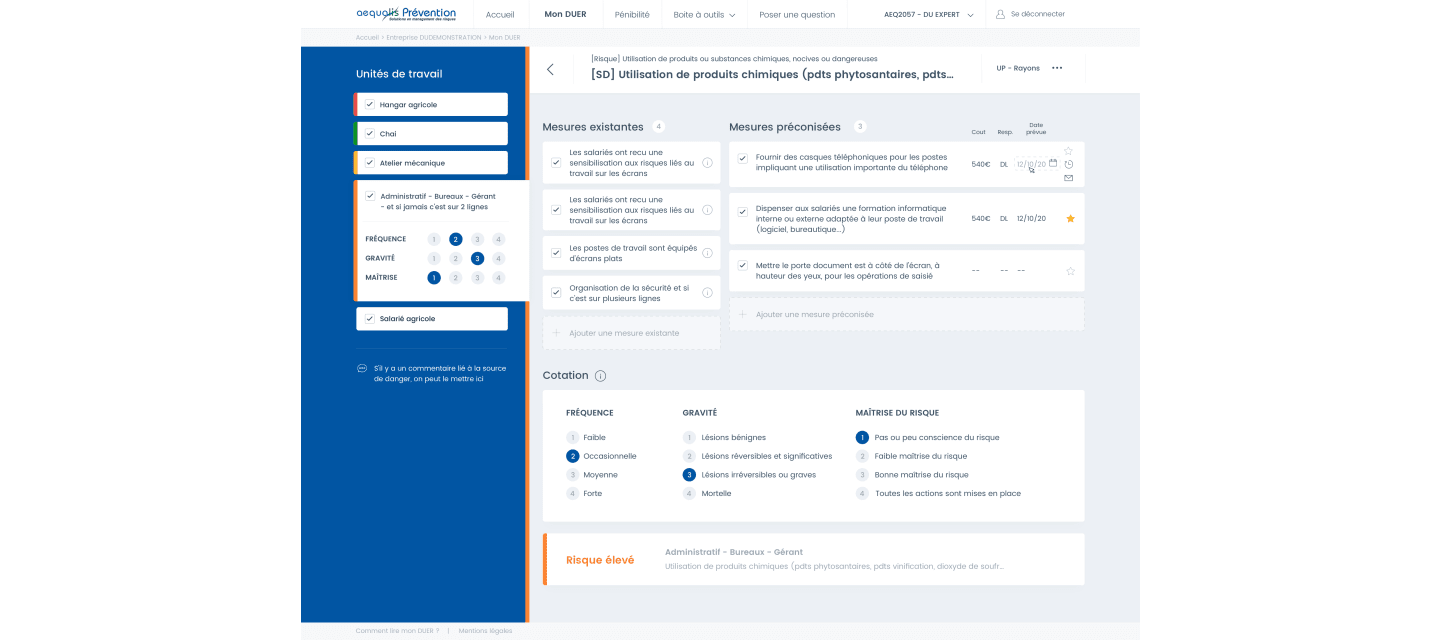Set sidebar Fréquence to 3

477,239
